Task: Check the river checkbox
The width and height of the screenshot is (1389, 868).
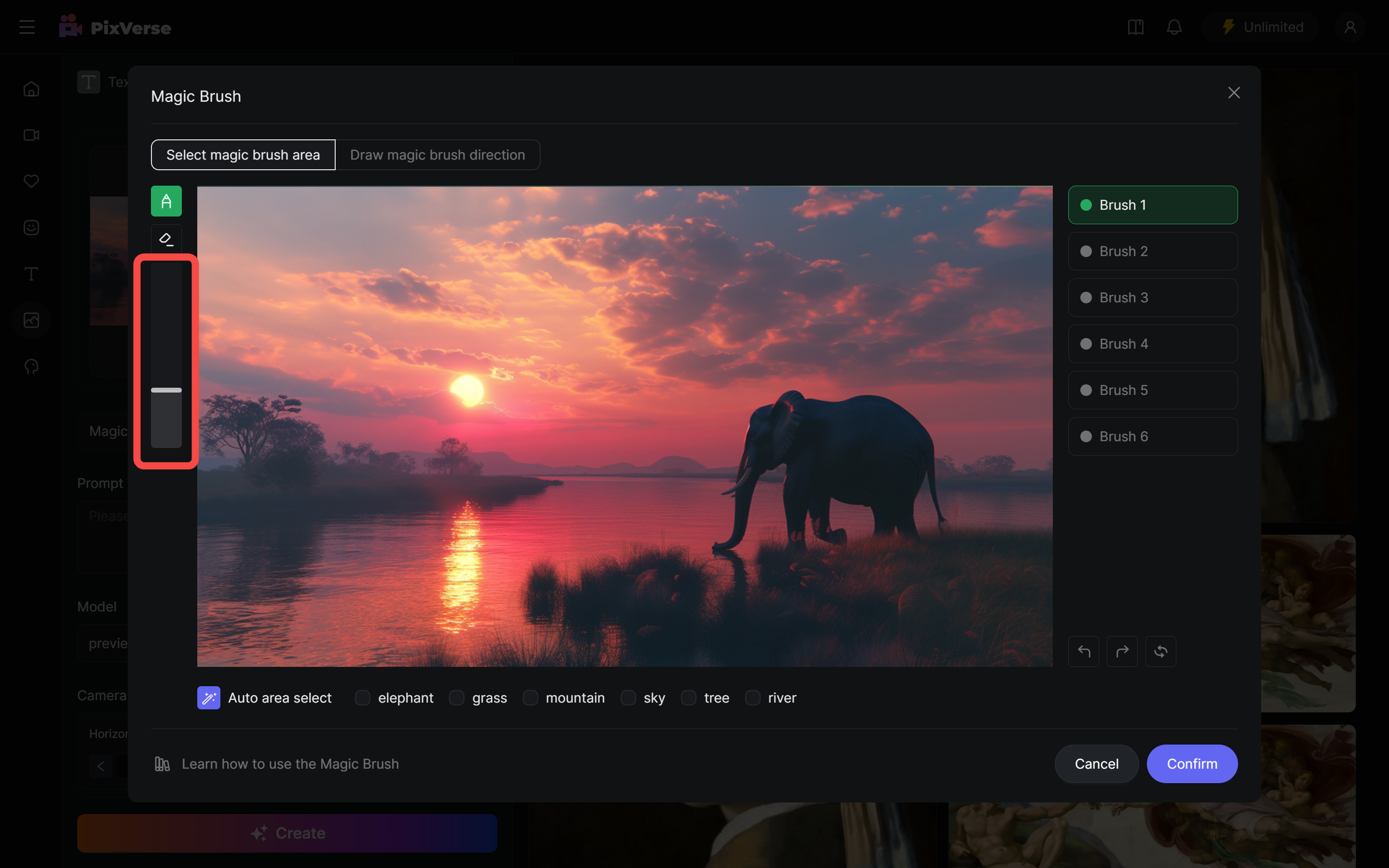Action: point(752,697)
